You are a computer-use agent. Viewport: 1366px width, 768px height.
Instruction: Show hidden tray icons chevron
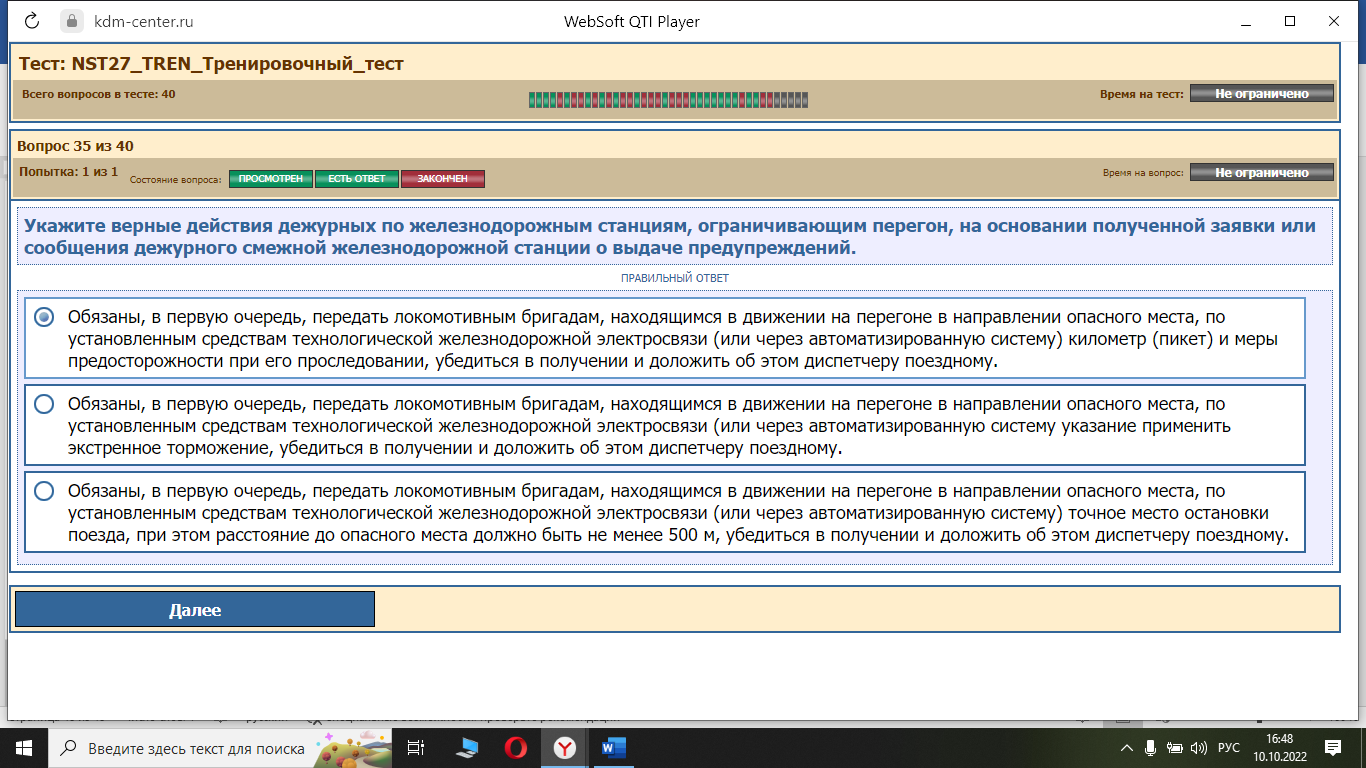1127,747
